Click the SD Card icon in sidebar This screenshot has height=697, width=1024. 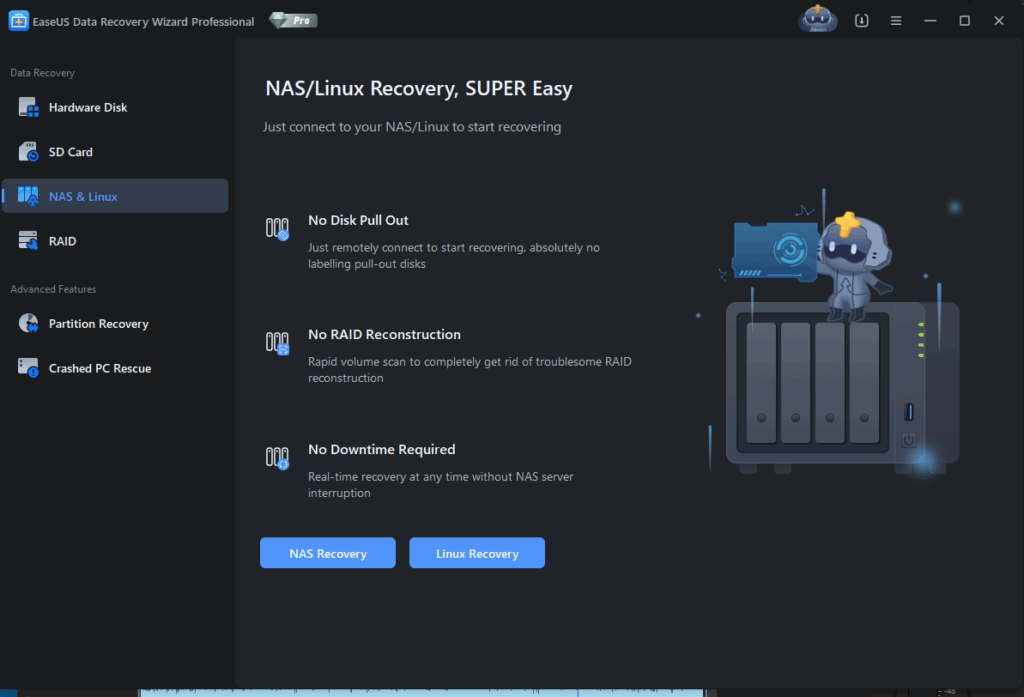point(28,152)
